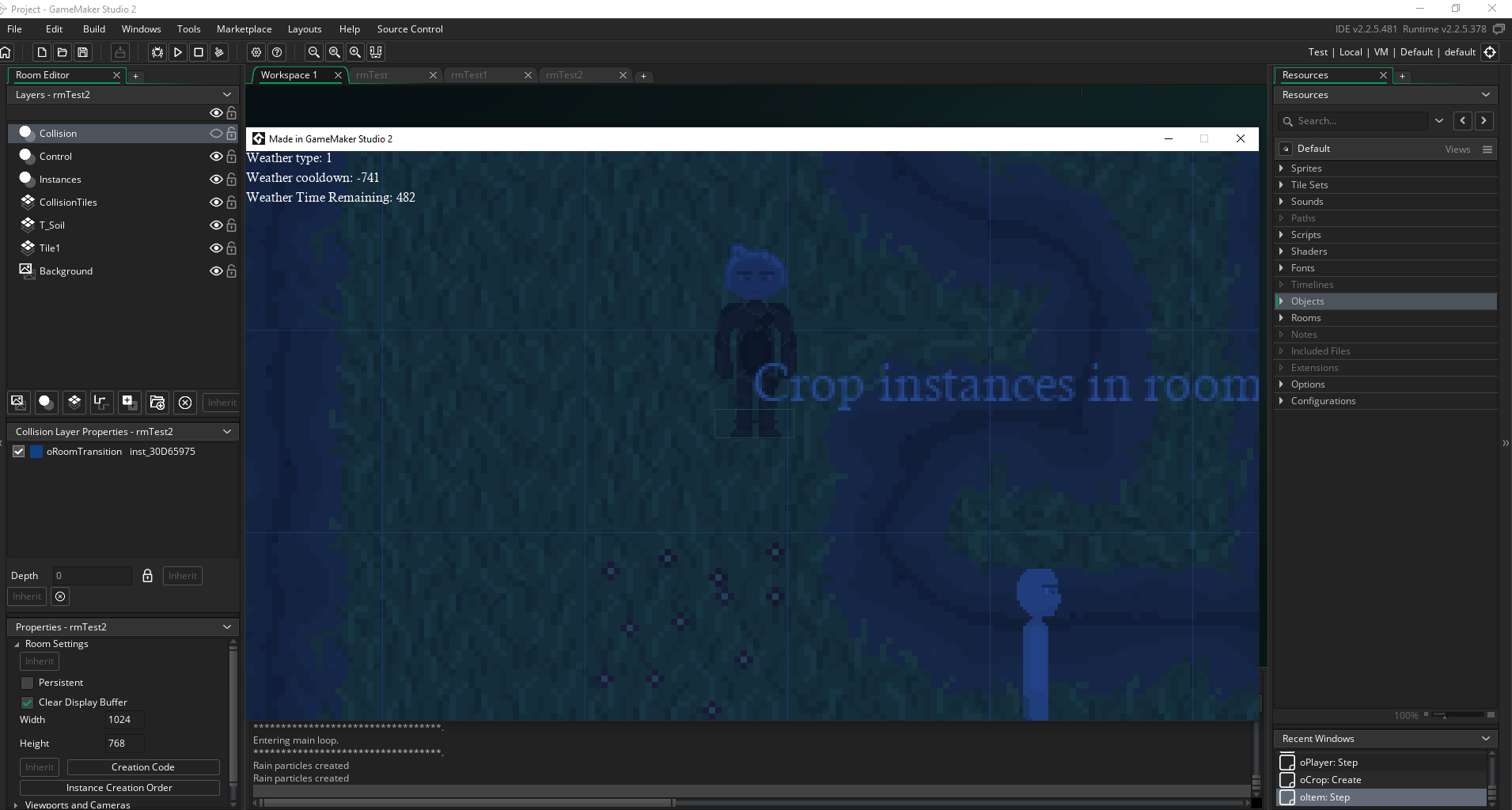The width and height of the screenshot is (1512, 810).
Task: Add a new path layer
Action: pos(100,402)
